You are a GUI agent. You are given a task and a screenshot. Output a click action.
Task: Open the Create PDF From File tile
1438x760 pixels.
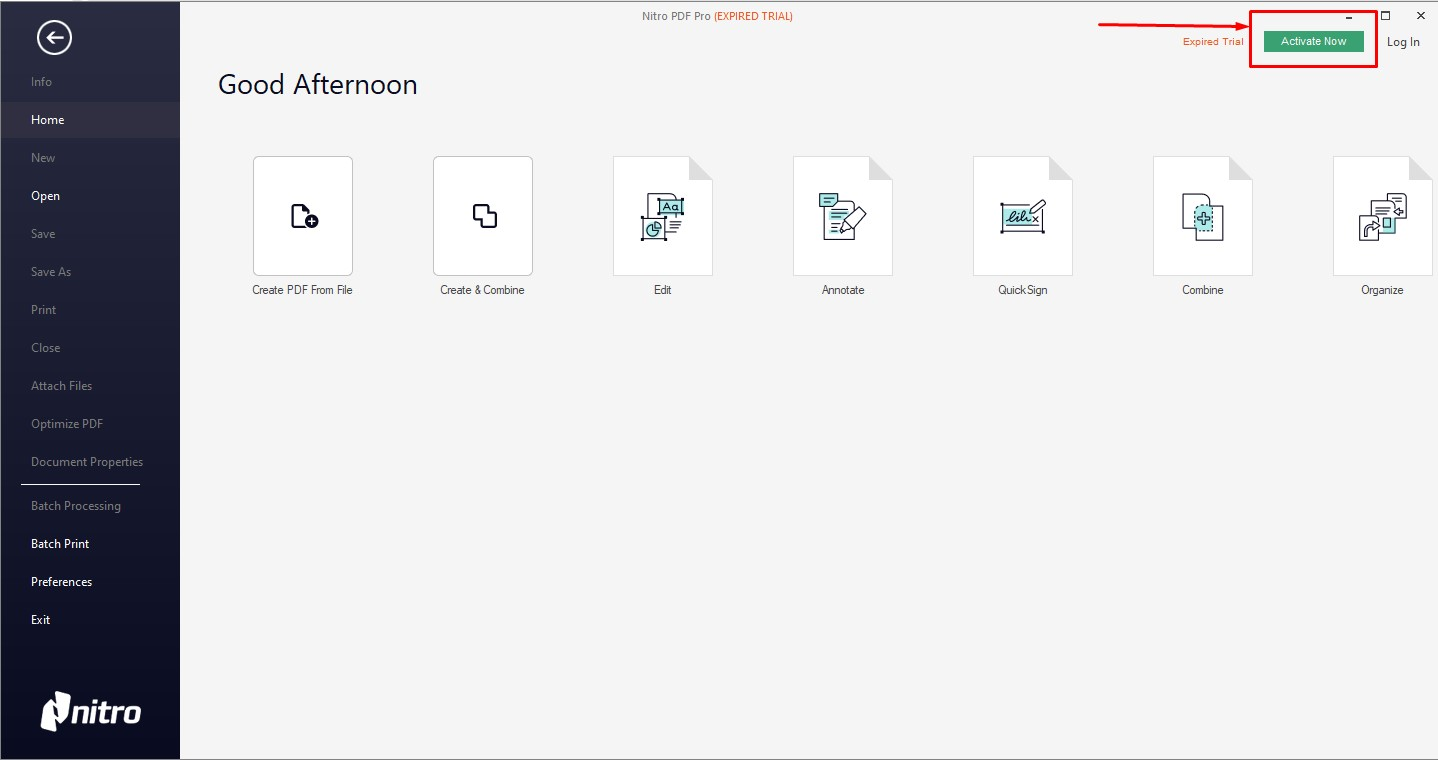(x=303, y=216)
